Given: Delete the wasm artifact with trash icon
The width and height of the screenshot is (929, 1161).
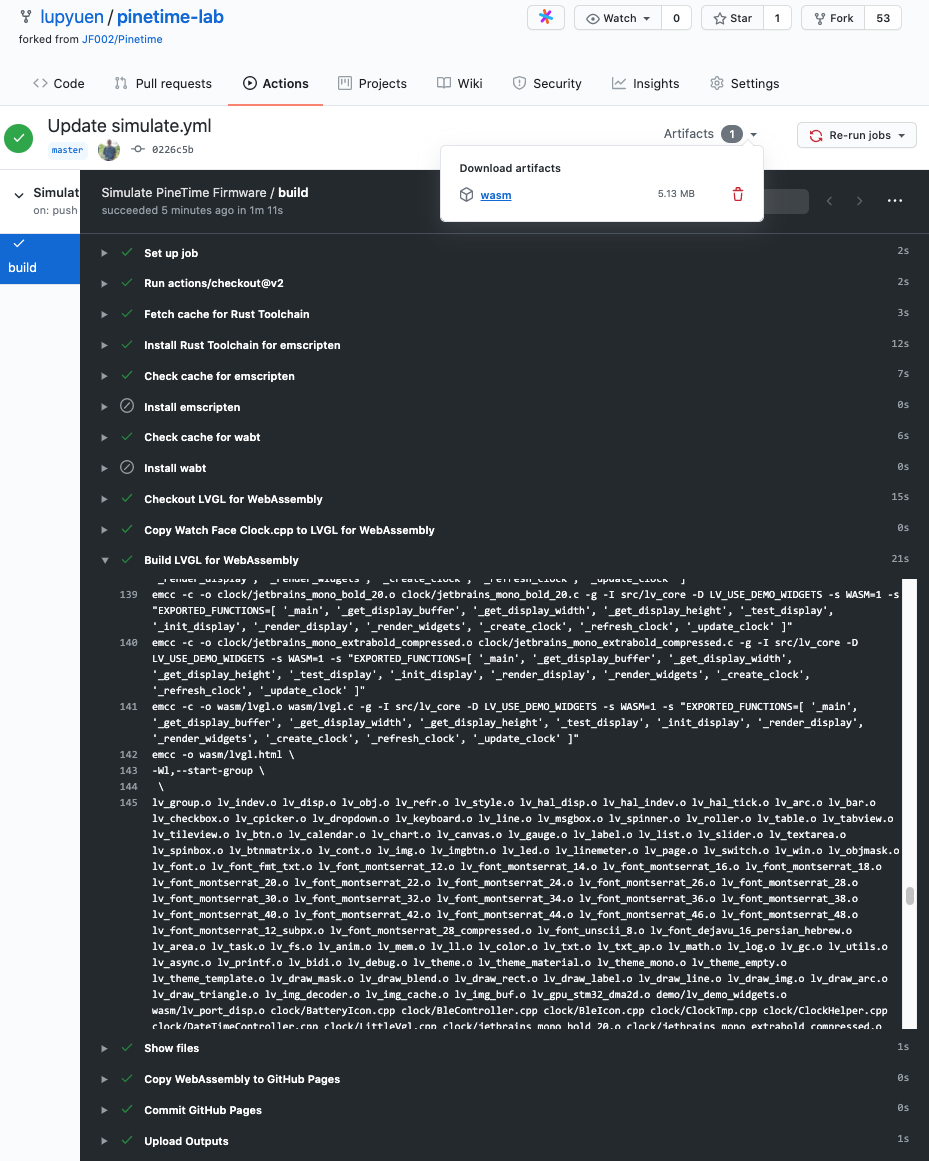Looking at the screenshot, I should click(x=737, y=195).
